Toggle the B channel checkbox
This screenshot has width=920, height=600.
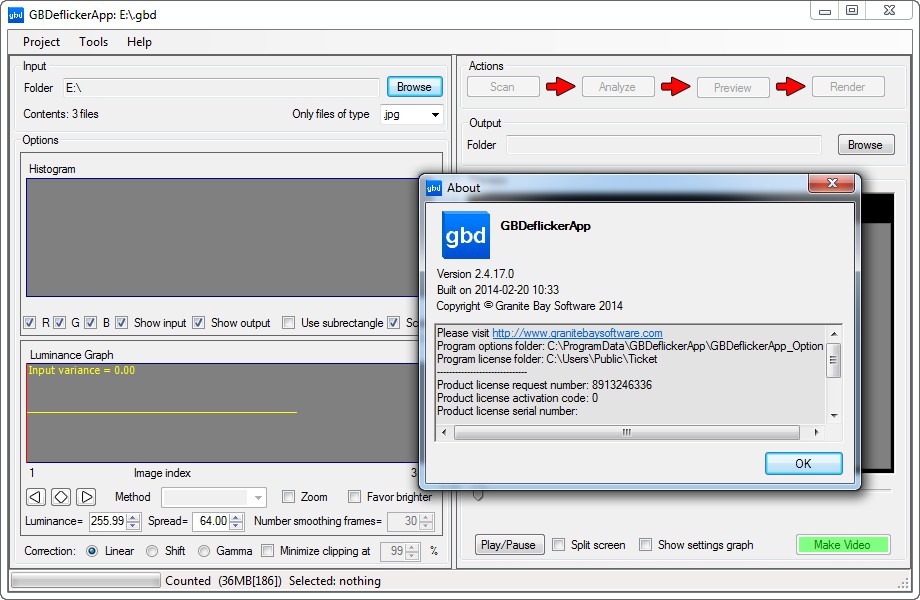[x=90, y=323]
